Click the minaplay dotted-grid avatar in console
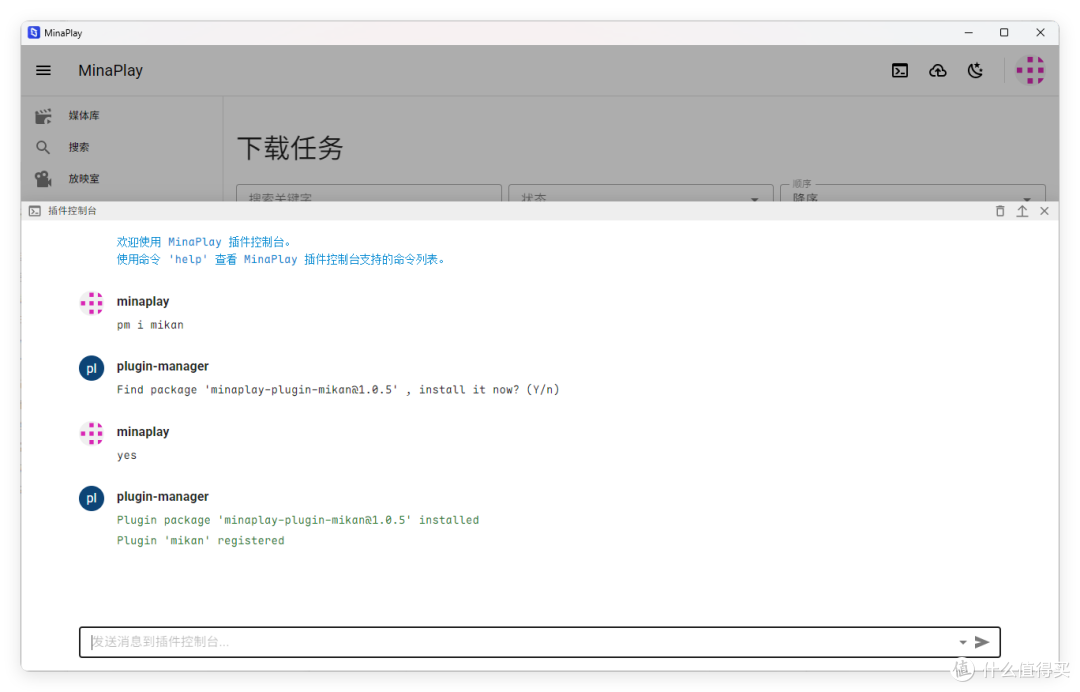The image size is (1080, 692). (x=91, y=302)
